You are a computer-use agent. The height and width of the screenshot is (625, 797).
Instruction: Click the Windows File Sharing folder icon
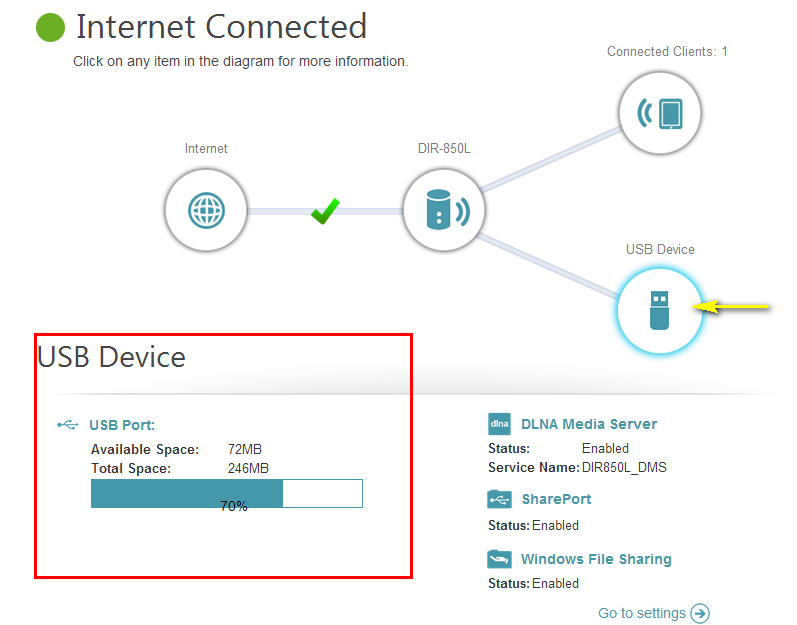coord(499,559)
